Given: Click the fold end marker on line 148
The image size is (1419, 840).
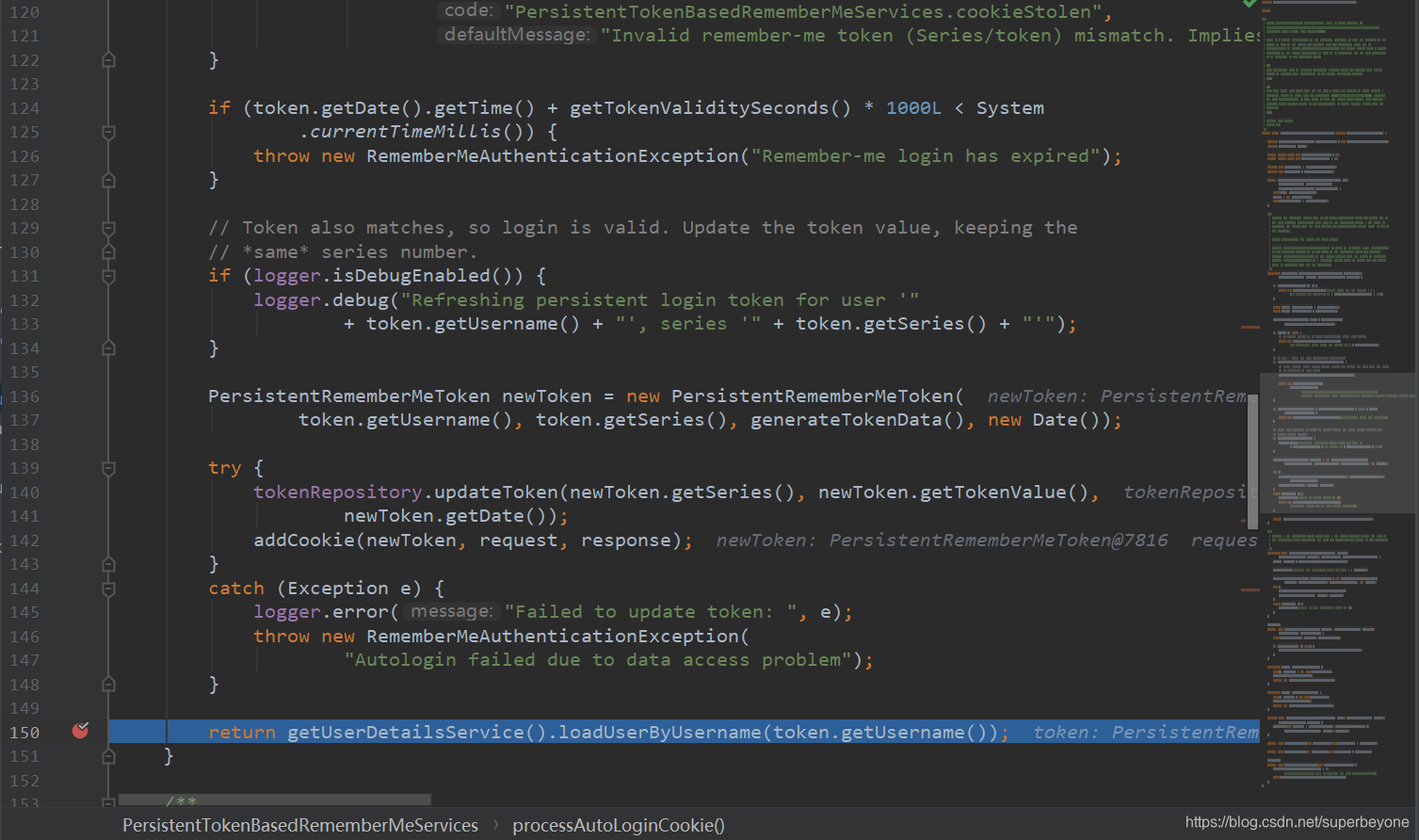Looking at the screenshot, I should (108, 685).
